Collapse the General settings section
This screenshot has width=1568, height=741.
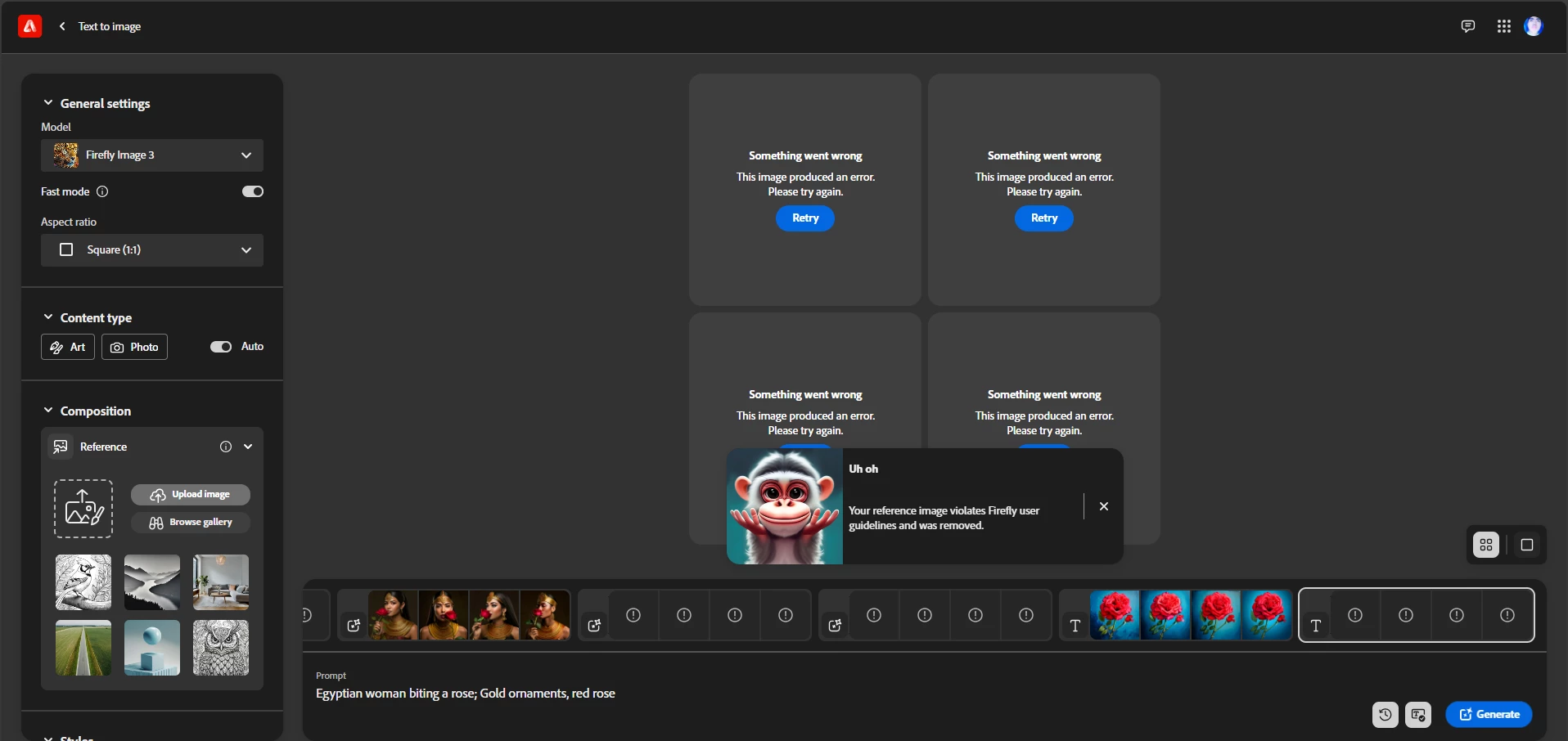click(48, 103)
